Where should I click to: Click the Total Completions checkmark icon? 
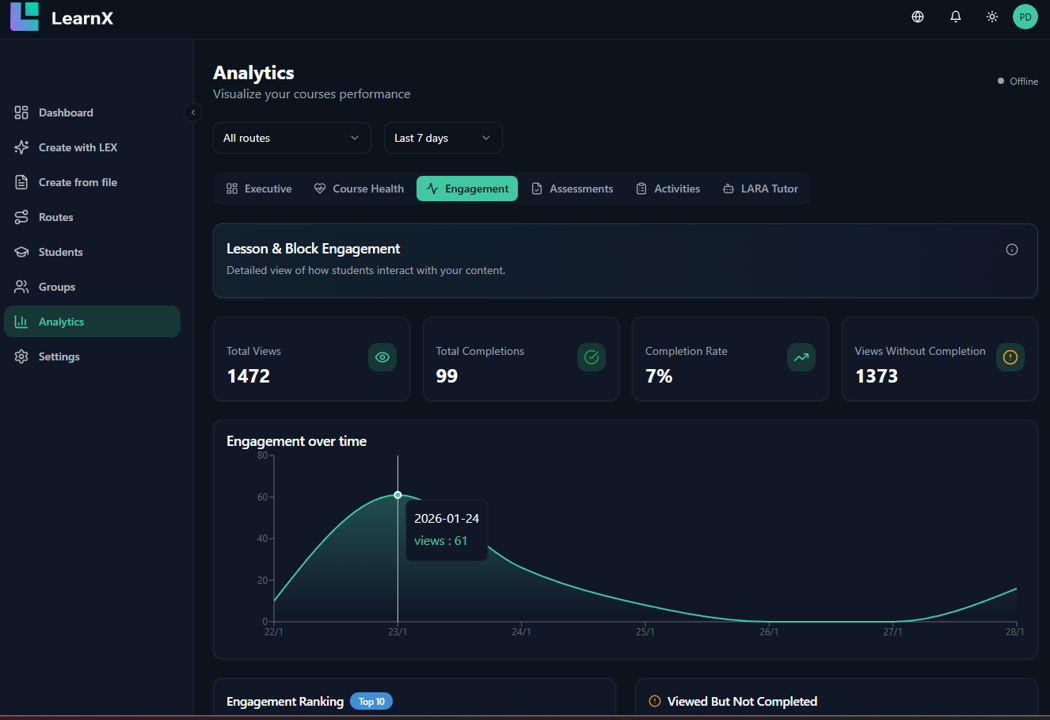591,357
